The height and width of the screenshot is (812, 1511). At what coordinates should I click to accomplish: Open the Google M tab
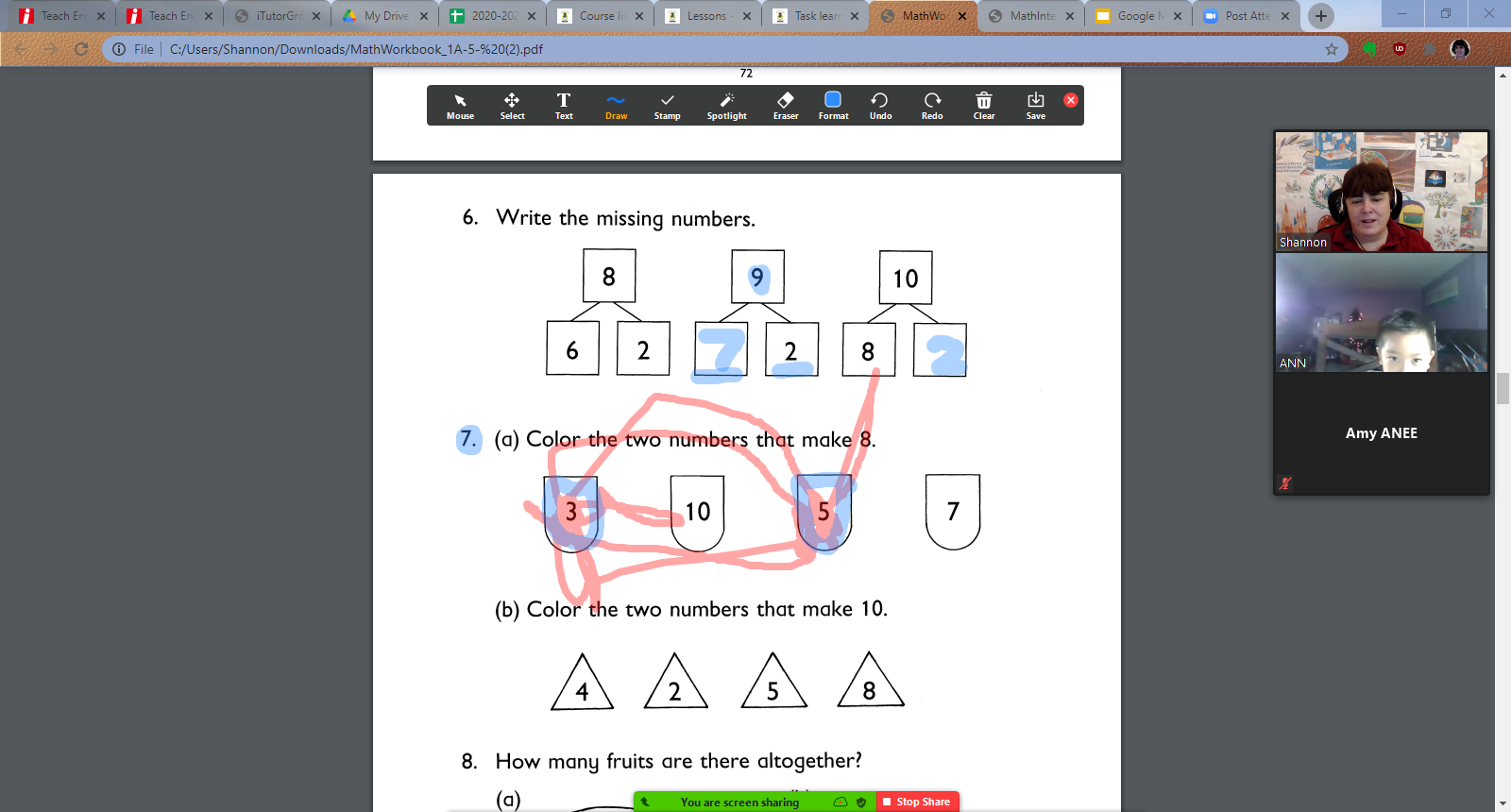pyautogui.click(x=1140, y=16)
